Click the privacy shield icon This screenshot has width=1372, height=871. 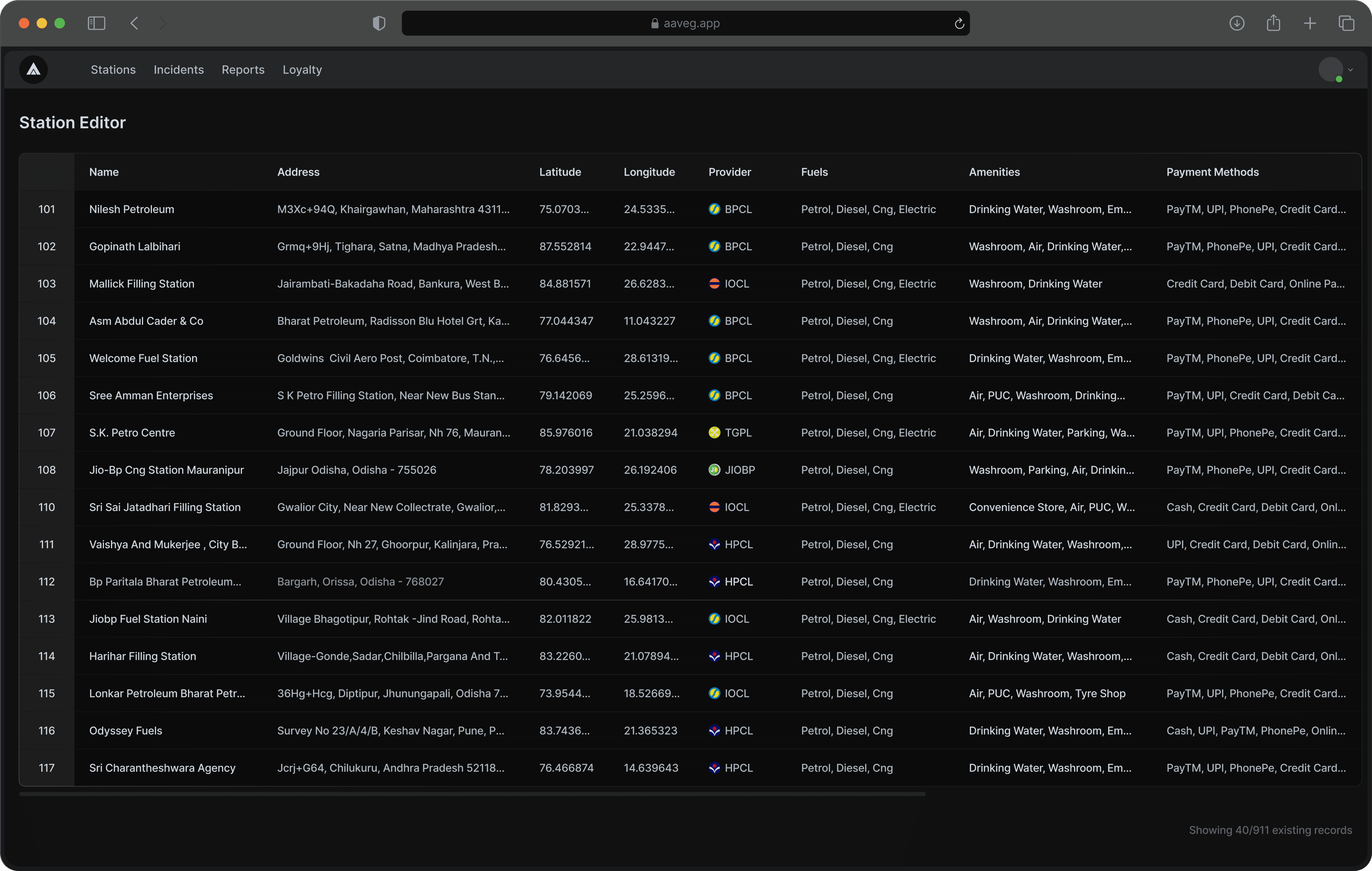(x=379, y=23)
